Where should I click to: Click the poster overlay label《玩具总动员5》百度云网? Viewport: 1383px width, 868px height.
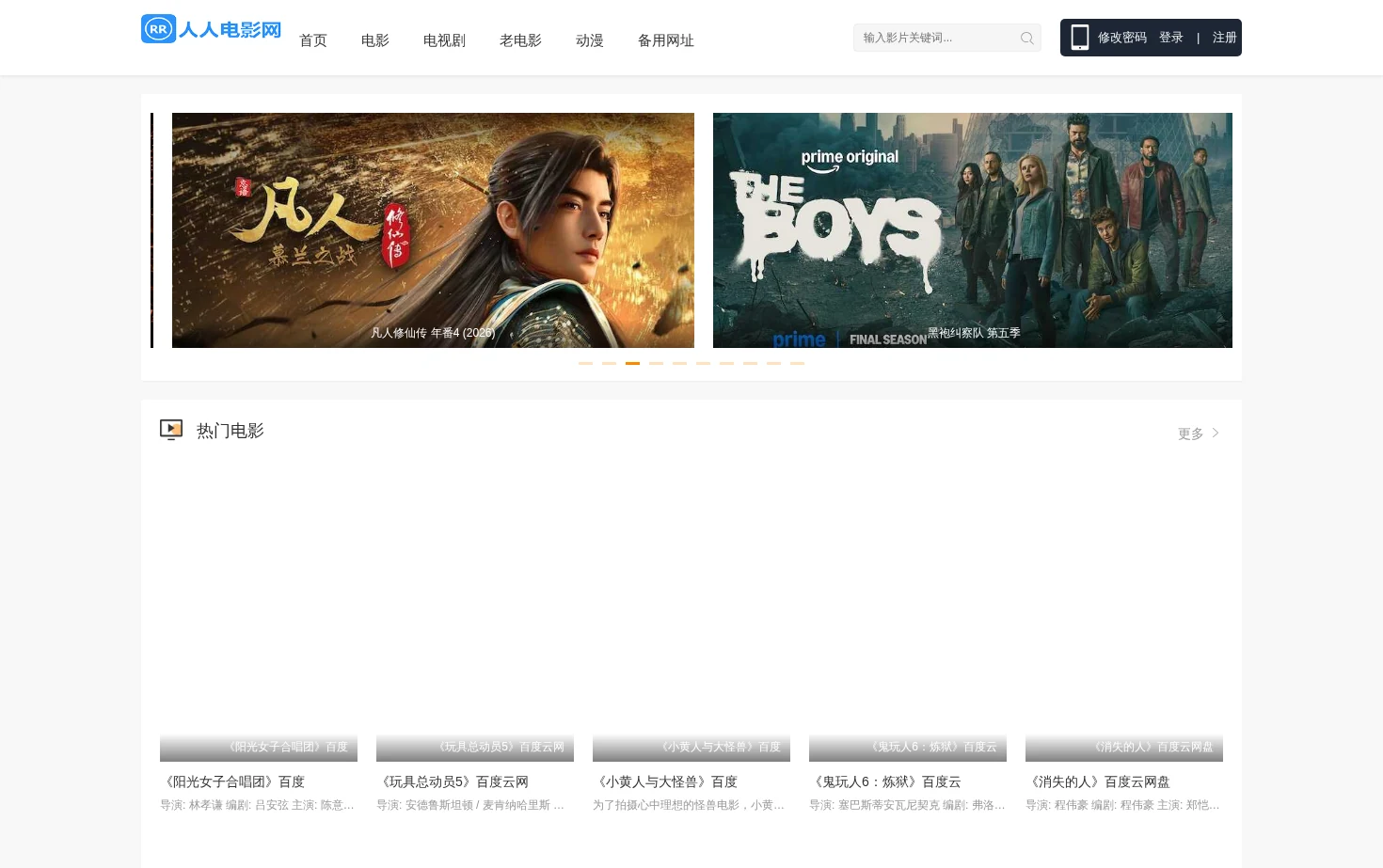[x=499, y=747]
